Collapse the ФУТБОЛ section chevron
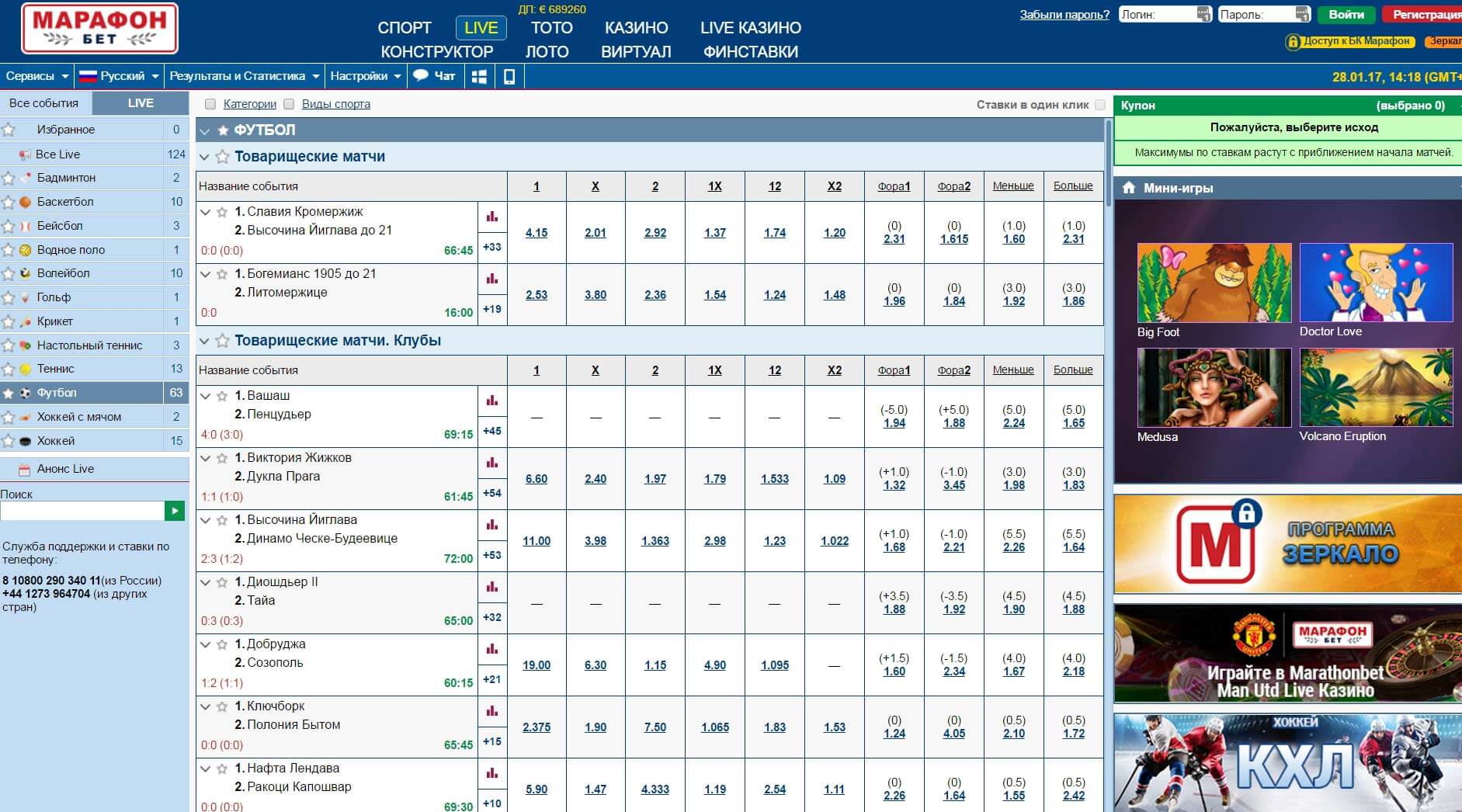This screenshot has width=1462, height=812. tap(205, 130)
